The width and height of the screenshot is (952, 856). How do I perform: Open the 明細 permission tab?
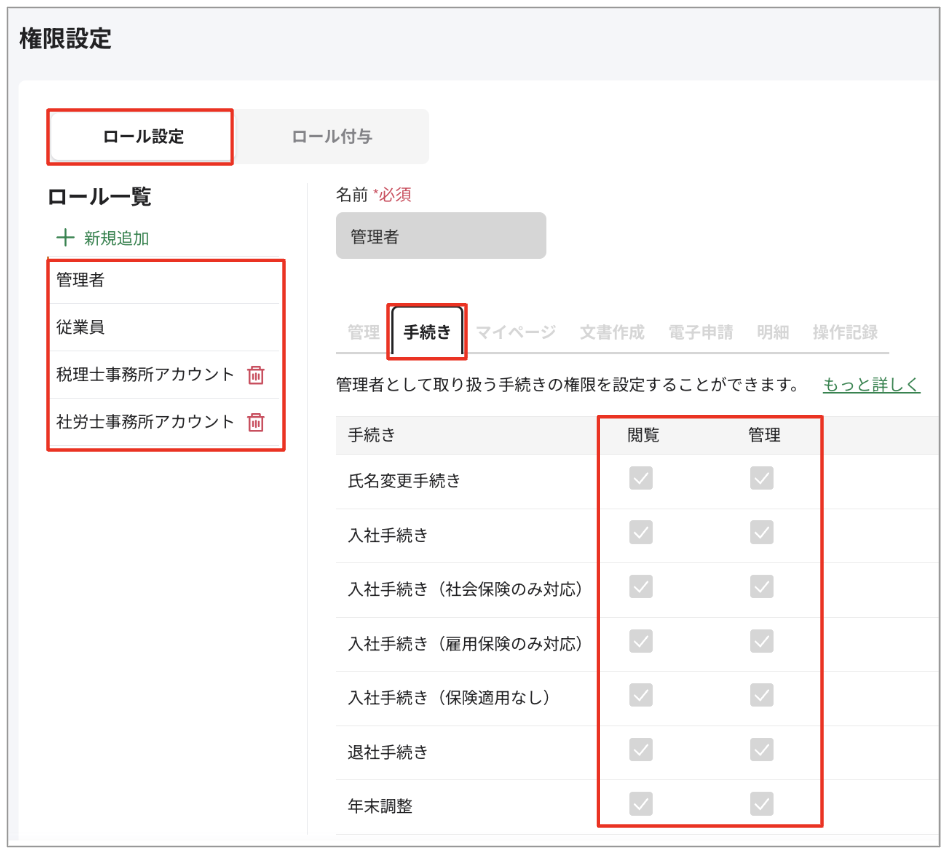[x=772, y=332]
